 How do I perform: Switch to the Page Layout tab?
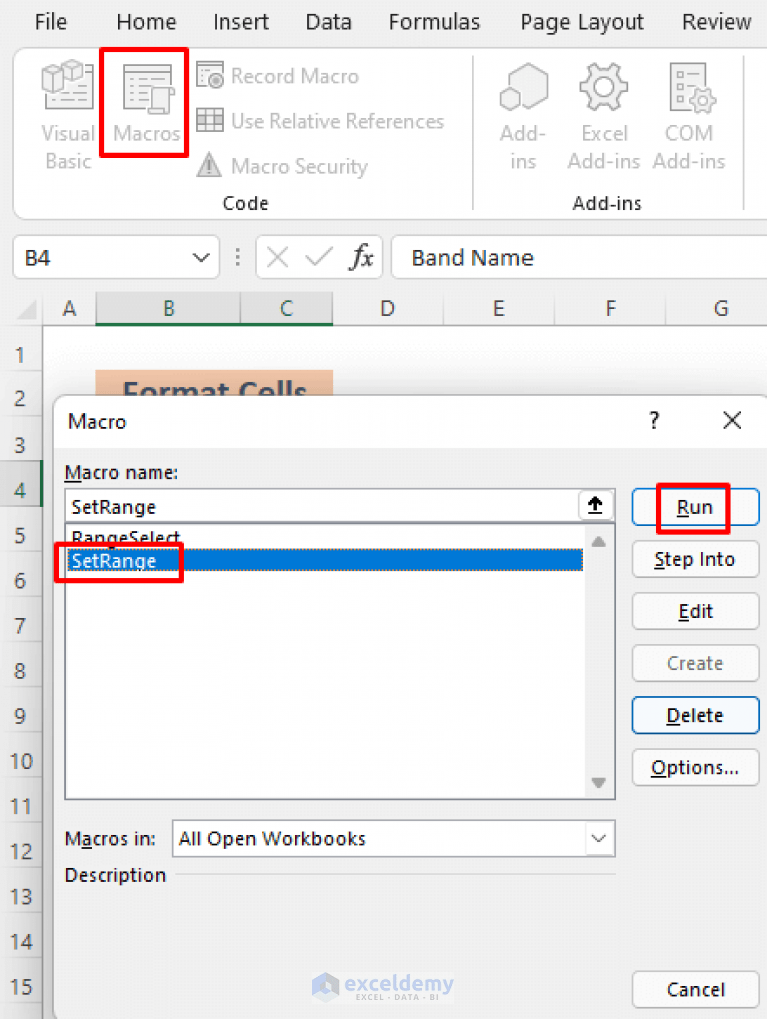(x=582, y=23)
